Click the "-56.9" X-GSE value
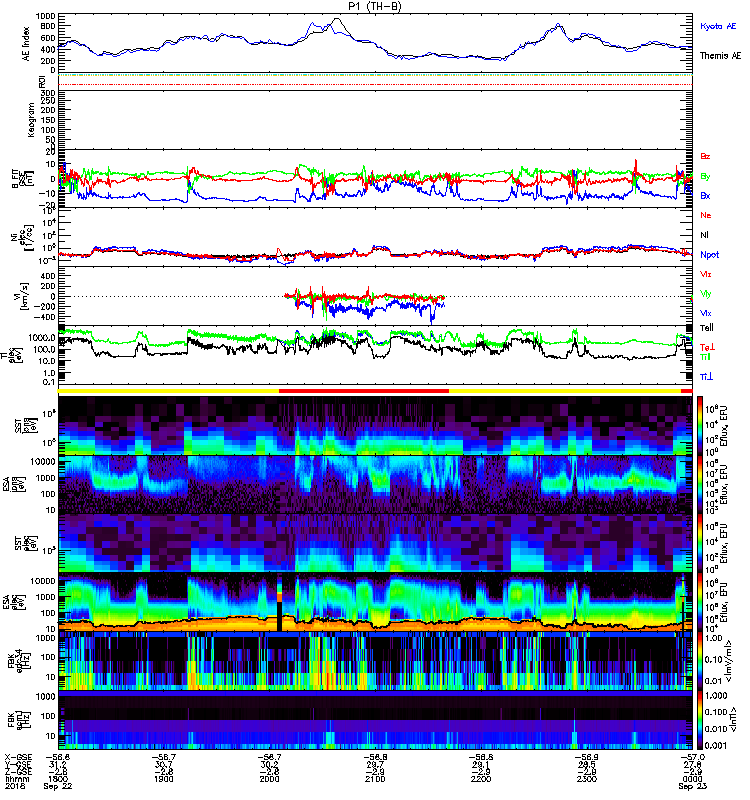The height and width of the screenshot is (800, 750). (586, 757)
